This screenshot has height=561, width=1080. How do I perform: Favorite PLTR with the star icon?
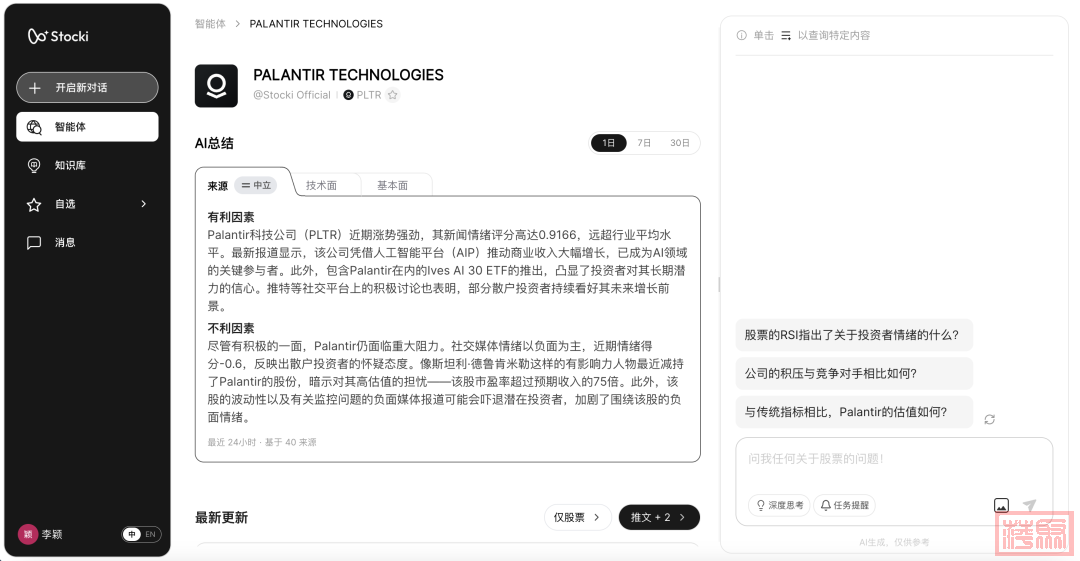[x=393, y=95]
